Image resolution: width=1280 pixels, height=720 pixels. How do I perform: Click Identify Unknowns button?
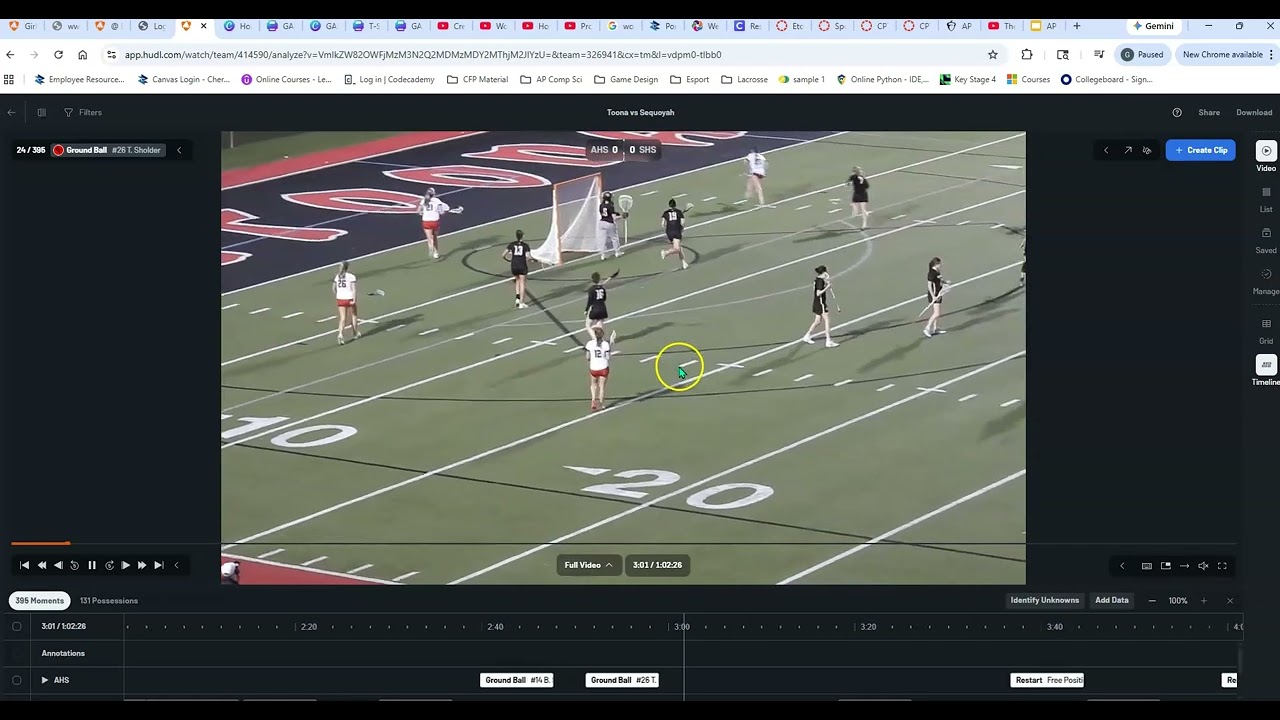1044,600
